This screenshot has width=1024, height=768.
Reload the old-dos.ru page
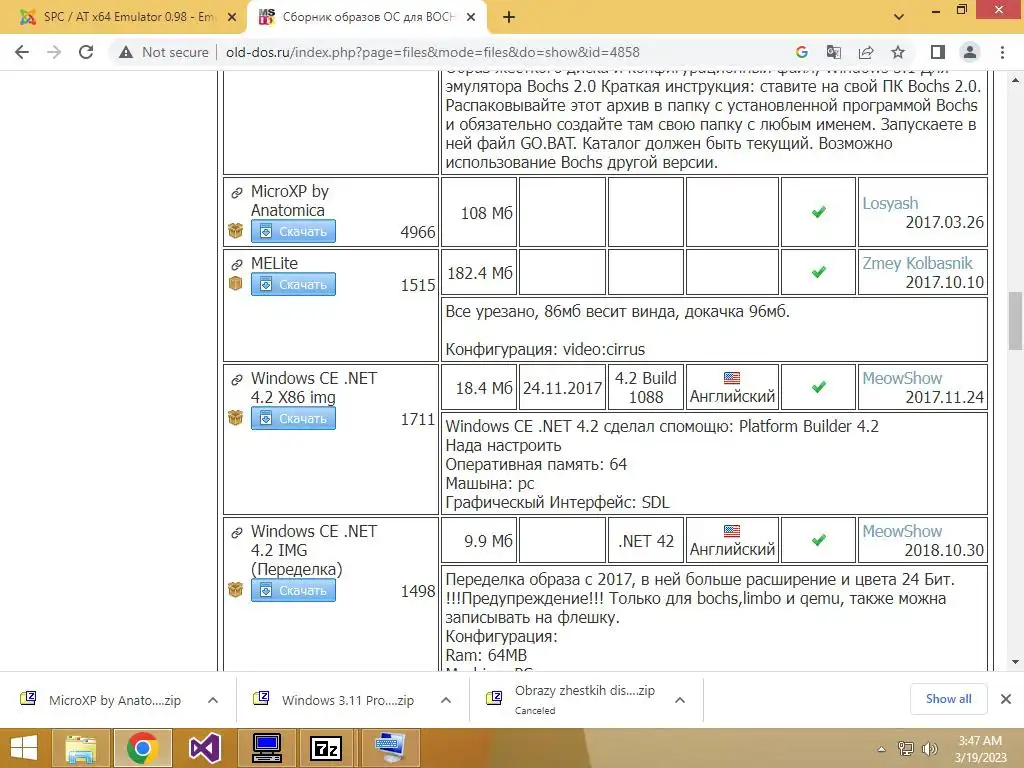click(86, 52)
